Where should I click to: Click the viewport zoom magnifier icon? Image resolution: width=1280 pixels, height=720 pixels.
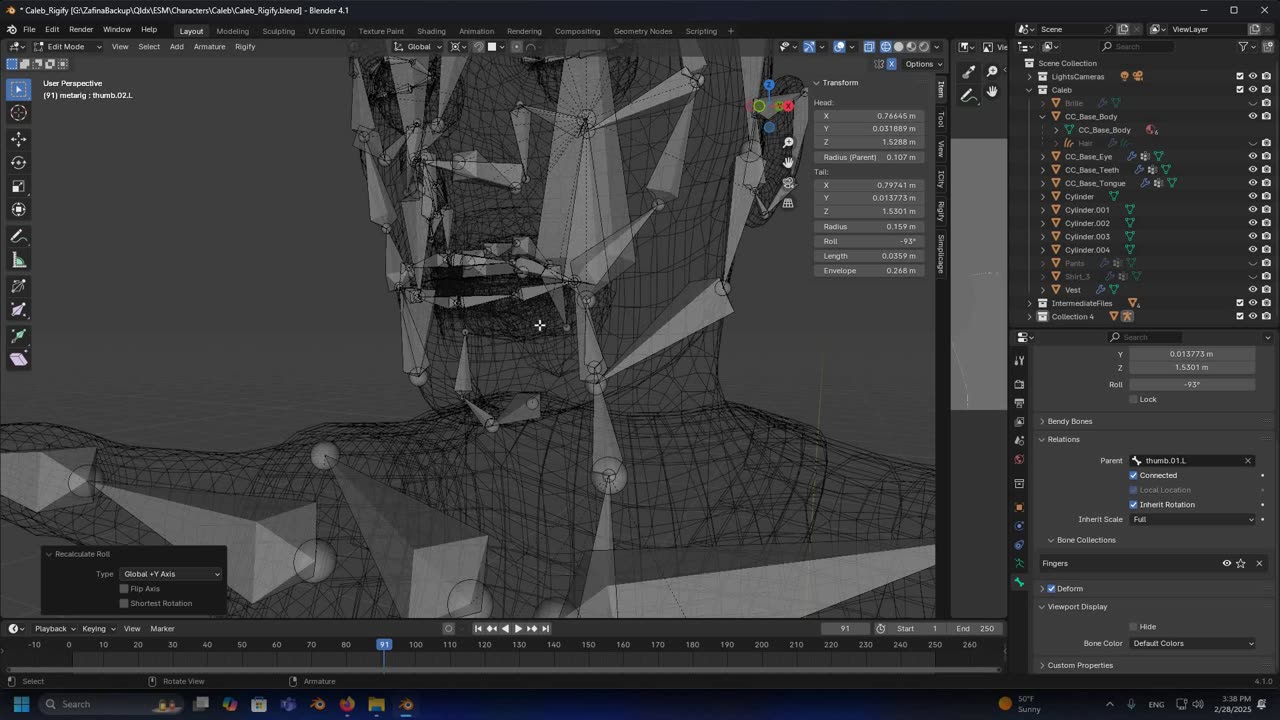pos(788,143)
